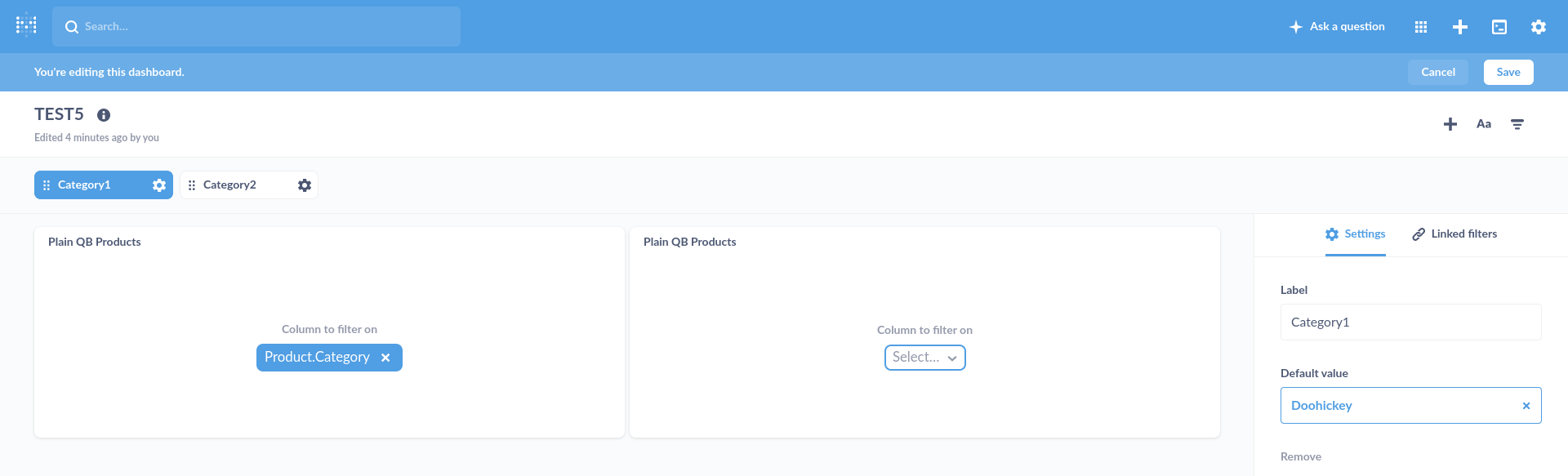Screen dimensions: 1568x476
Task: Open Default value field Doohickey
Action: [1410, 406]
